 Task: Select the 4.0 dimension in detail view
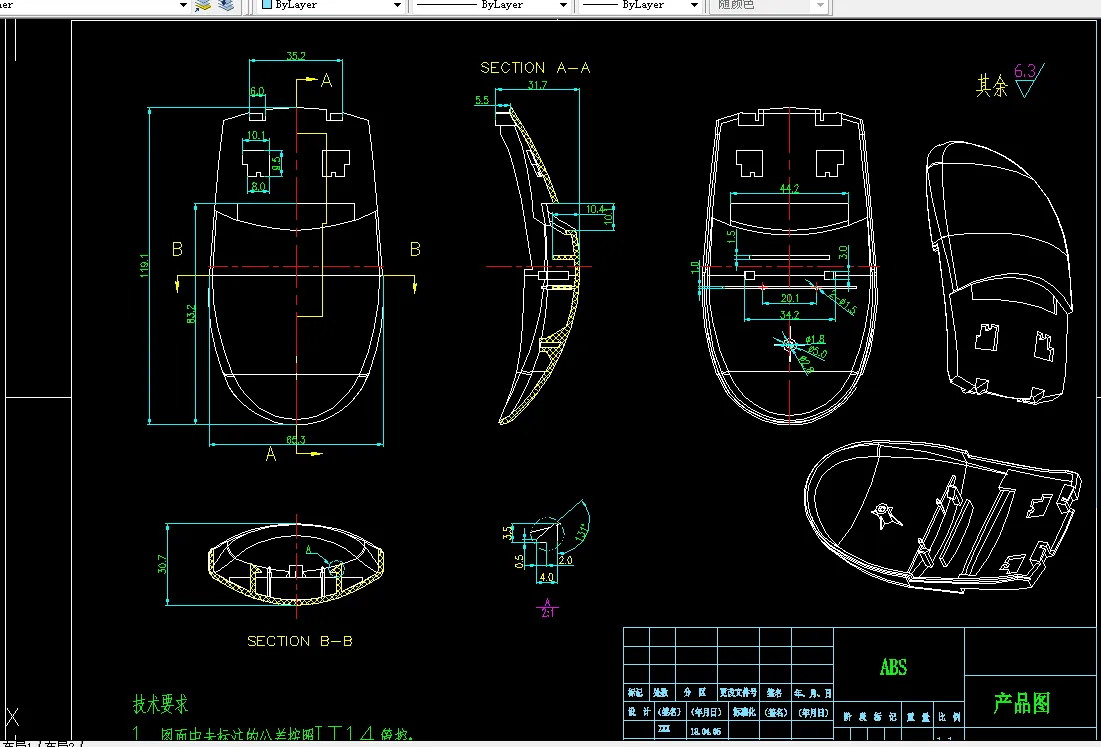(x=546, y=577)
